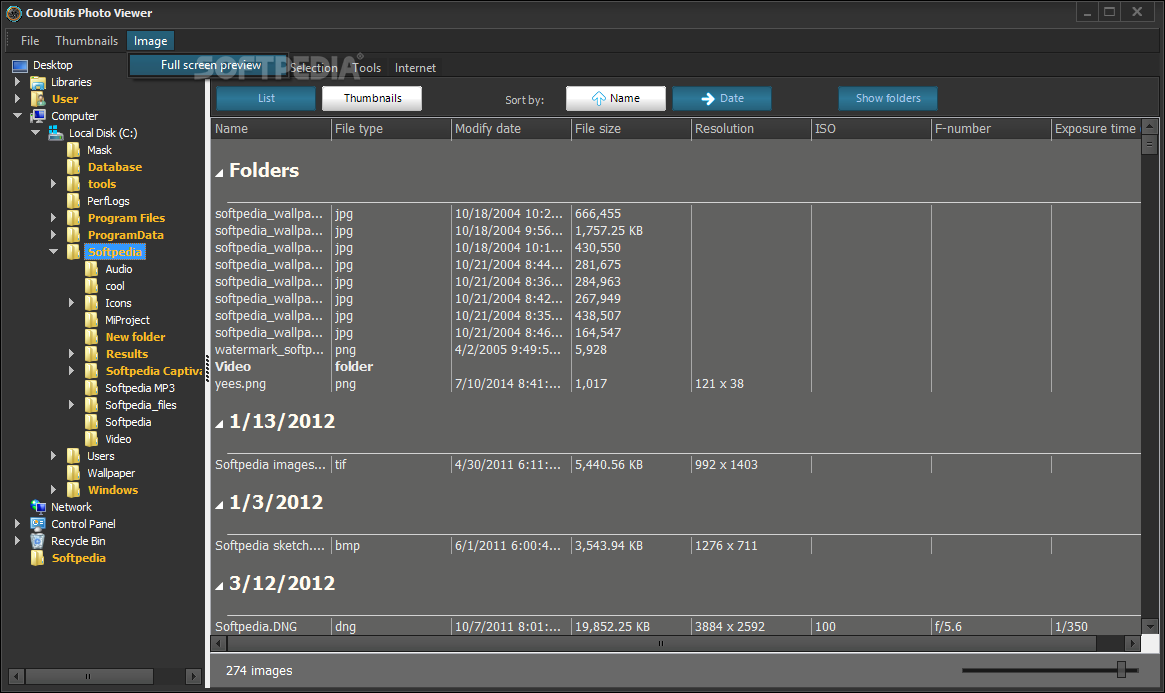Click the Wallpaper folder icon
Viewport: 1165px width, 693px height.
[74, 473]
